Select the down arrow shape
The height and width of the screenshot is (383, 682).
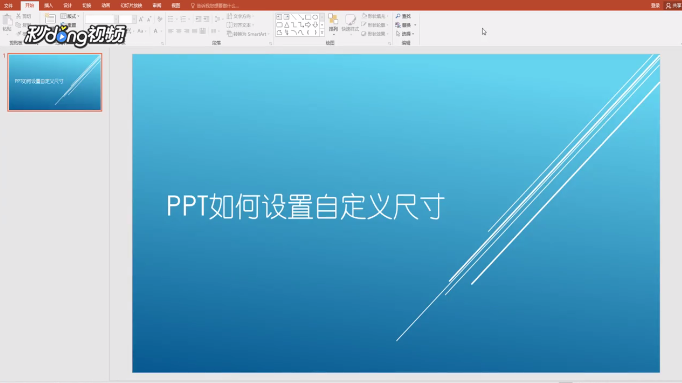click(315, 25)
